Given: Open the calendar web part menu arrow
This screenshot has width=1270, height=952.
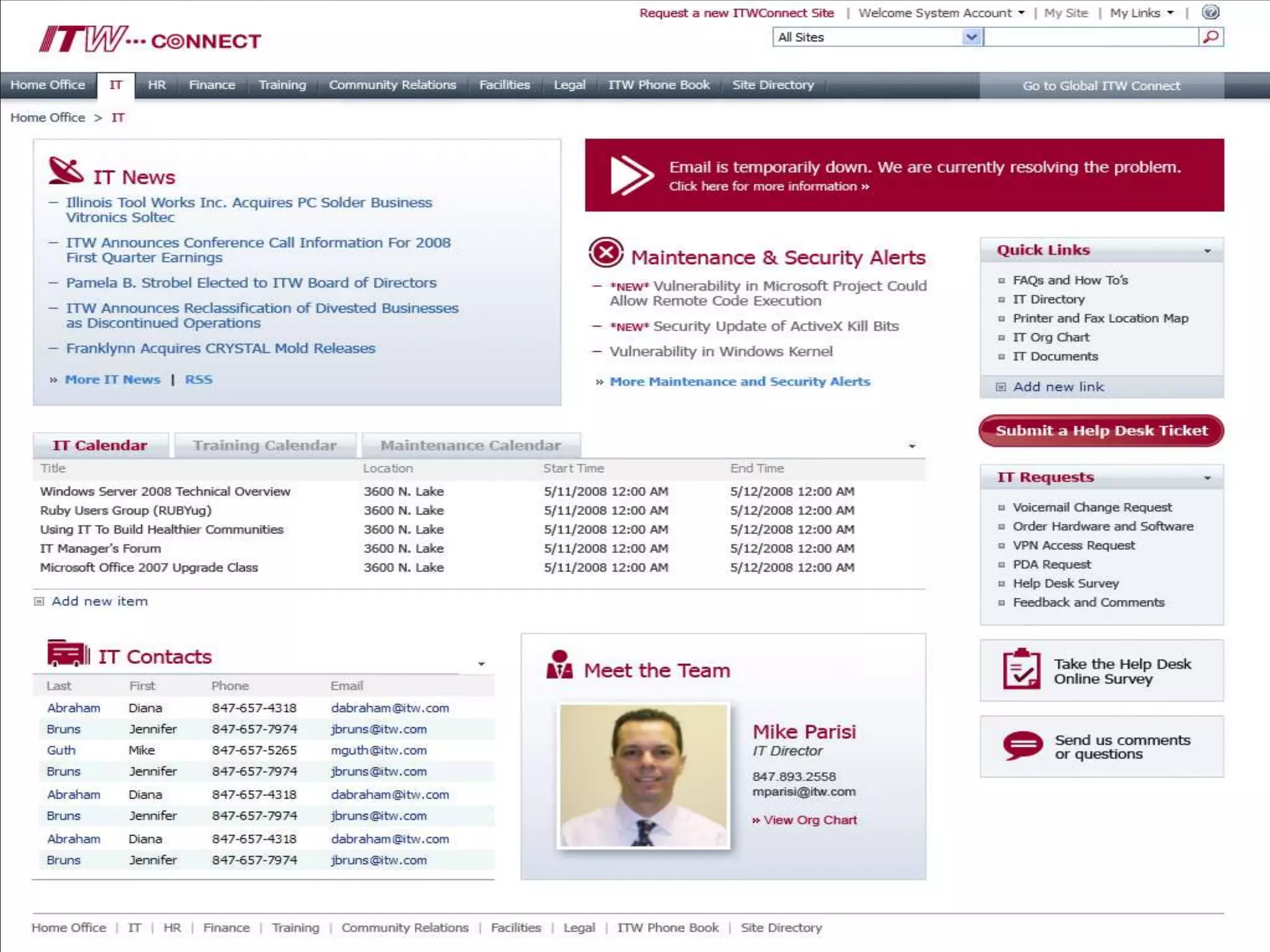Looking at the screenshot, I should (912, 446).
